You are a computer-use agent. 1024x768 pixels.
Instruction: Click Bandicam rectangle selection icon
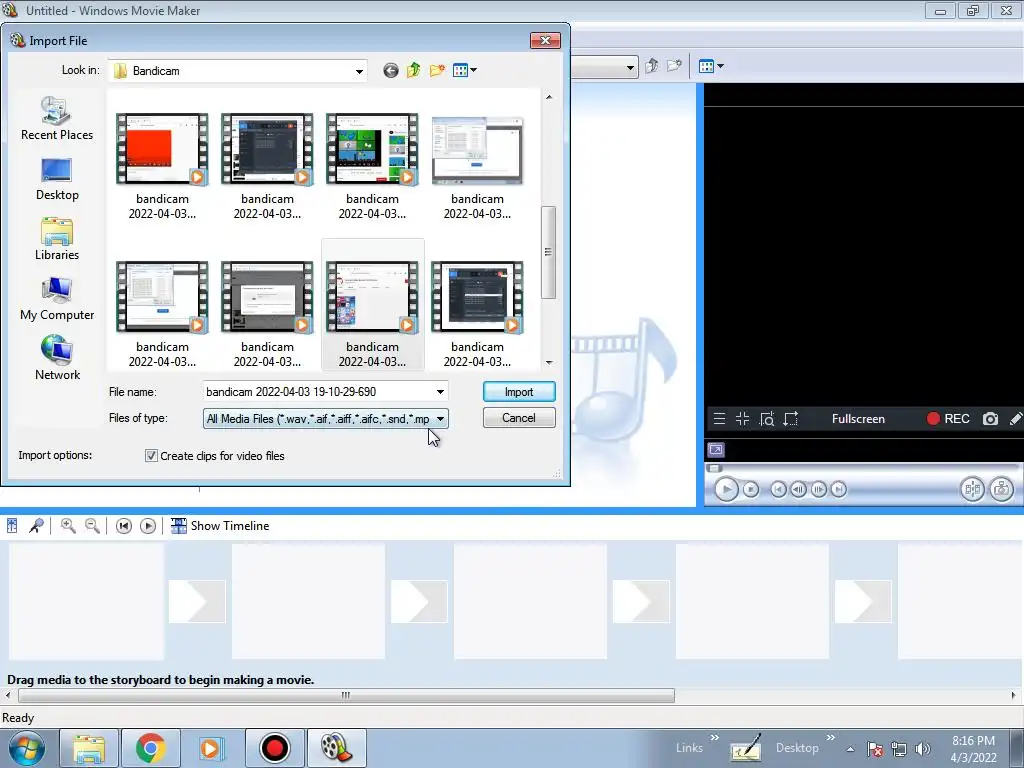[x=791, y=419]
